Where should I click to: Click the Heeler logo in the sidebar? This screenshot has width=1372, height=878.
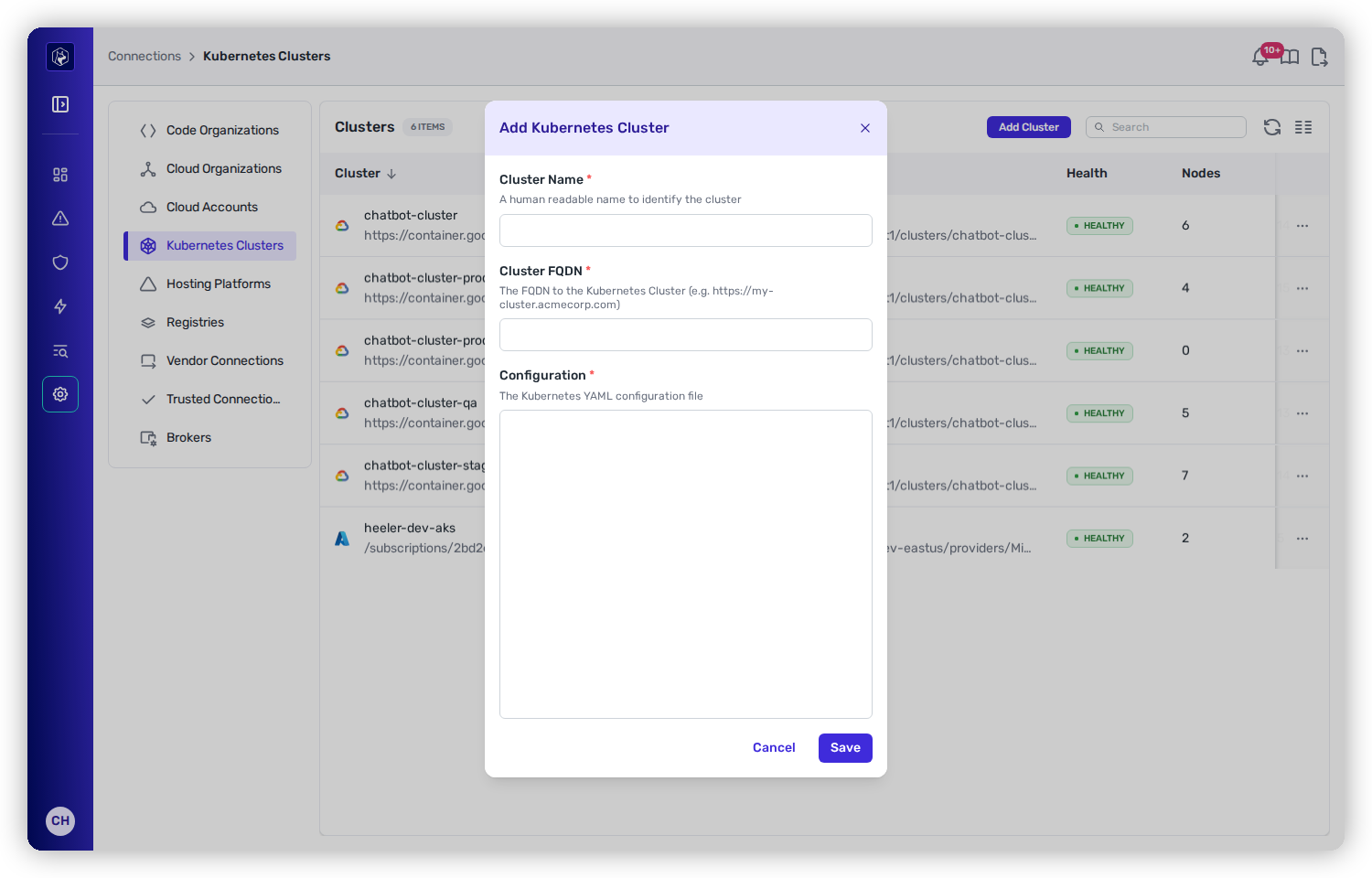point(60,57)
